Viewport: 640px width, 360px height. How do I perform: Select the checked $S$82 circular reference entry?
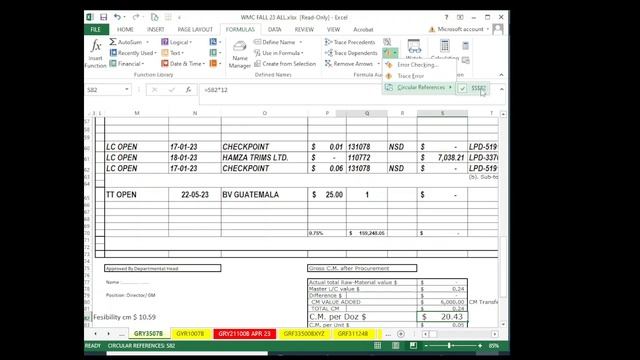(473, 88)
